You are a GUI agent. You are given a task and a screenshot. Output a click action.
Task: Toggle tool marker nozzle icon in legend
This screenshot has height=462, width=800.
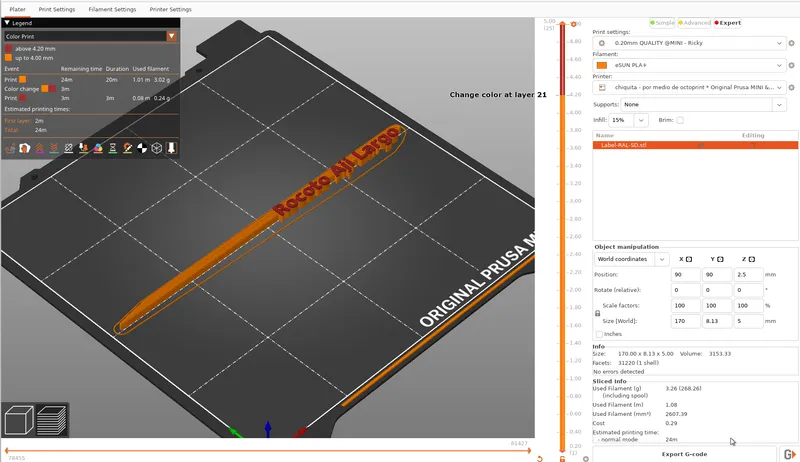tap(171, 148)
